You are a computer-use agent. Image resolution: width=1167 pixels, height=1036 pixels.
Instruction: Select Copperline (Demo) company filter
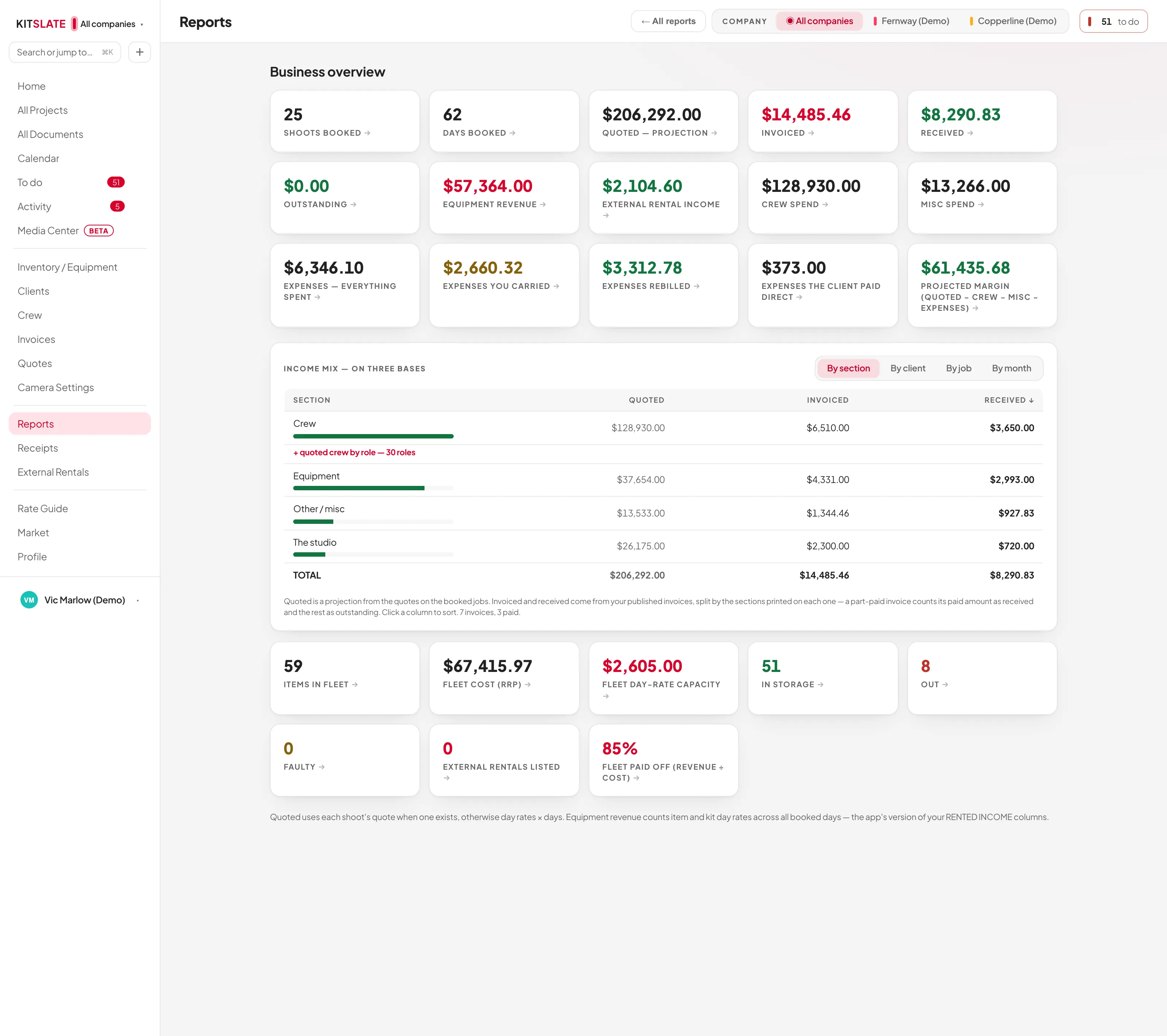tap(1013, 21)
